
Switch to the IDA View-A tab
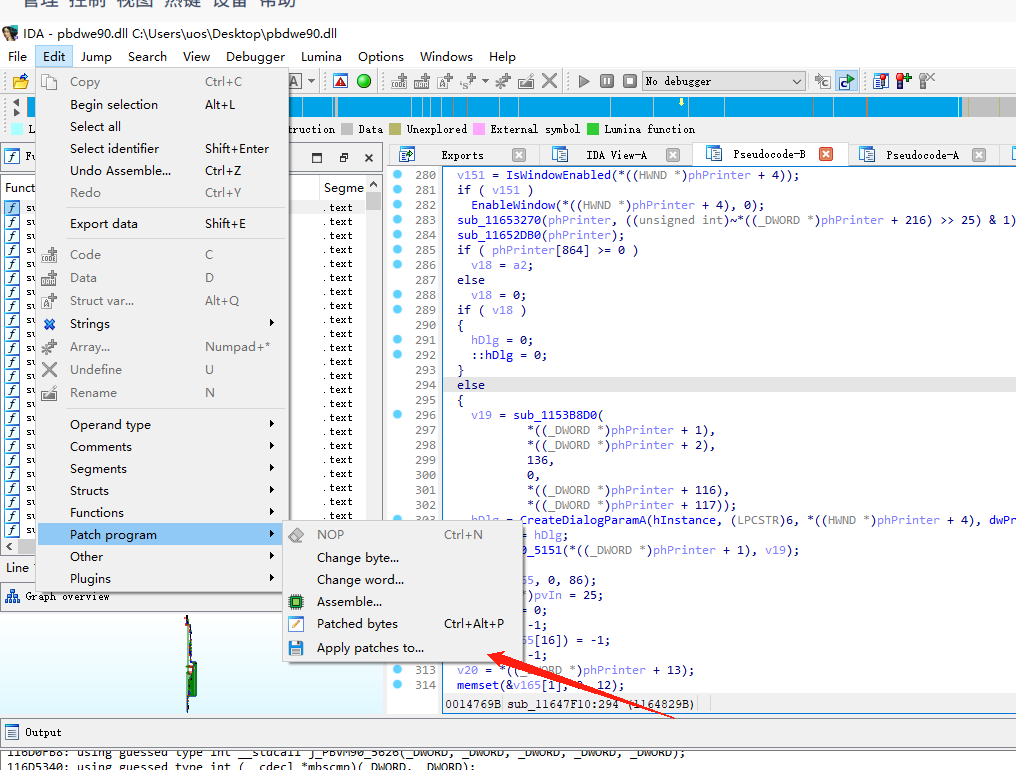tap(616, 155)
